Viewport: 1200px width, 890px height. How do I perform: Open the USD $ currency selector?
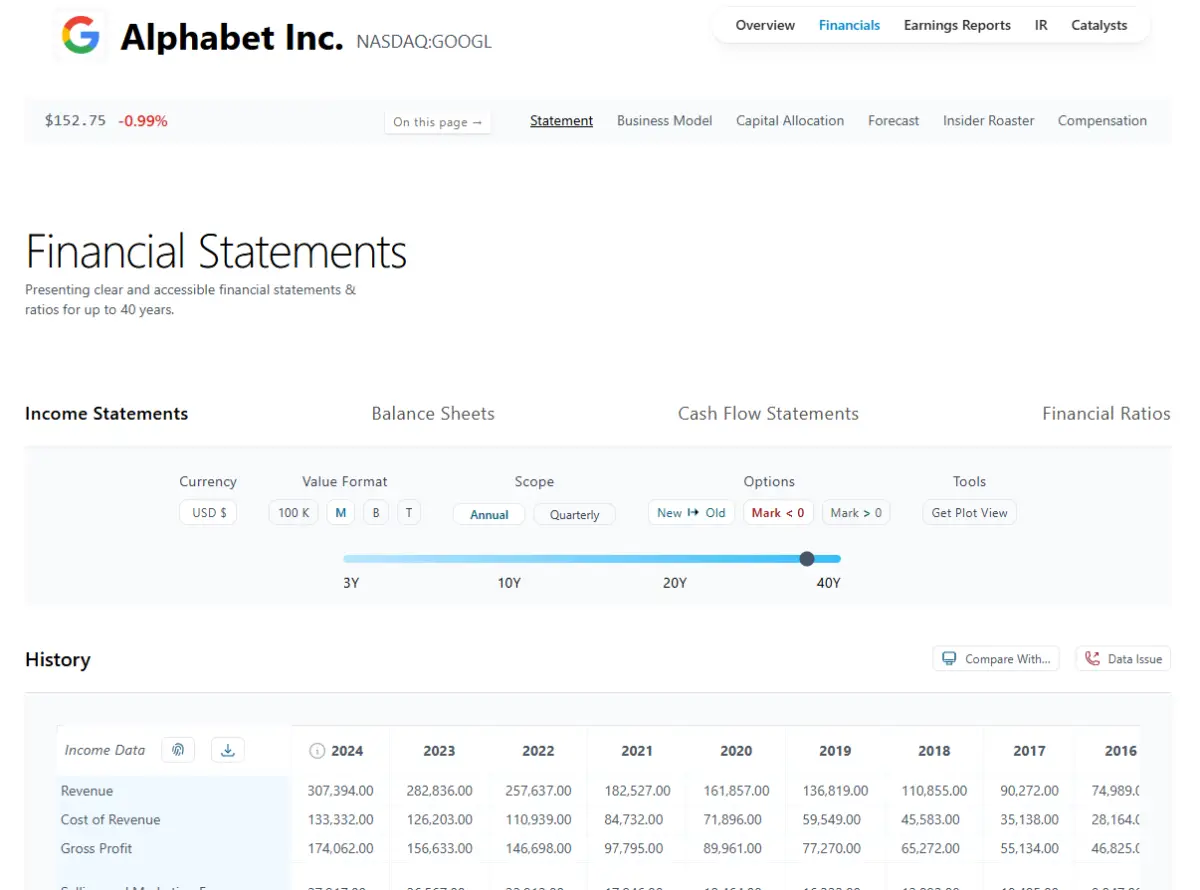tap(209, 513)
